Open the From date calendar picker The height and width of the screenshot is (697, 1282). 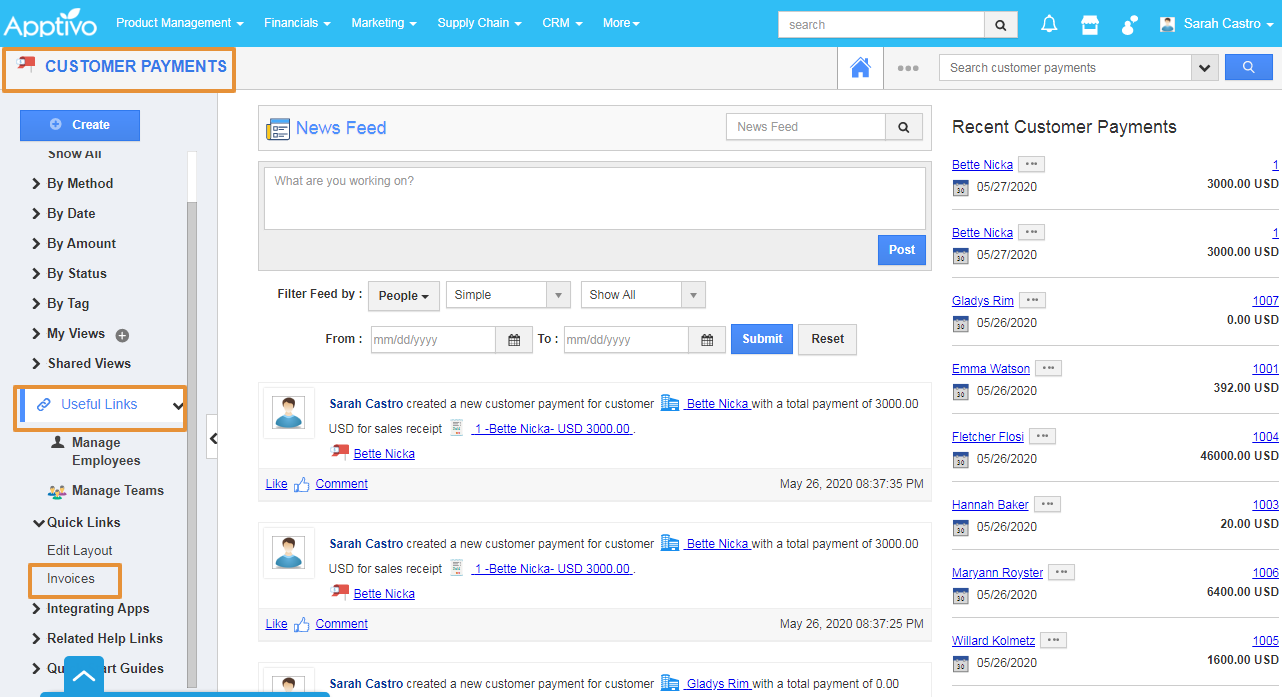[514, 340]
